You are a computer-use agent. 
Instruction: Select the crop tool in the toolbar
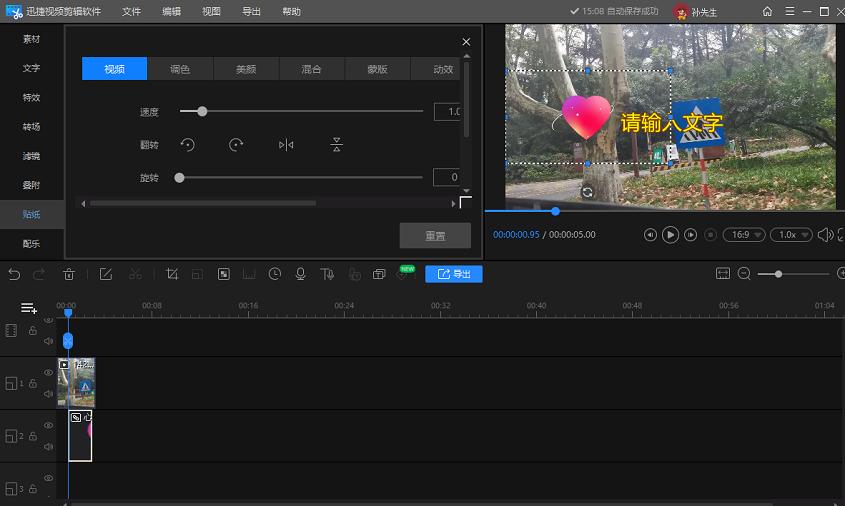[x=172, y=274]
